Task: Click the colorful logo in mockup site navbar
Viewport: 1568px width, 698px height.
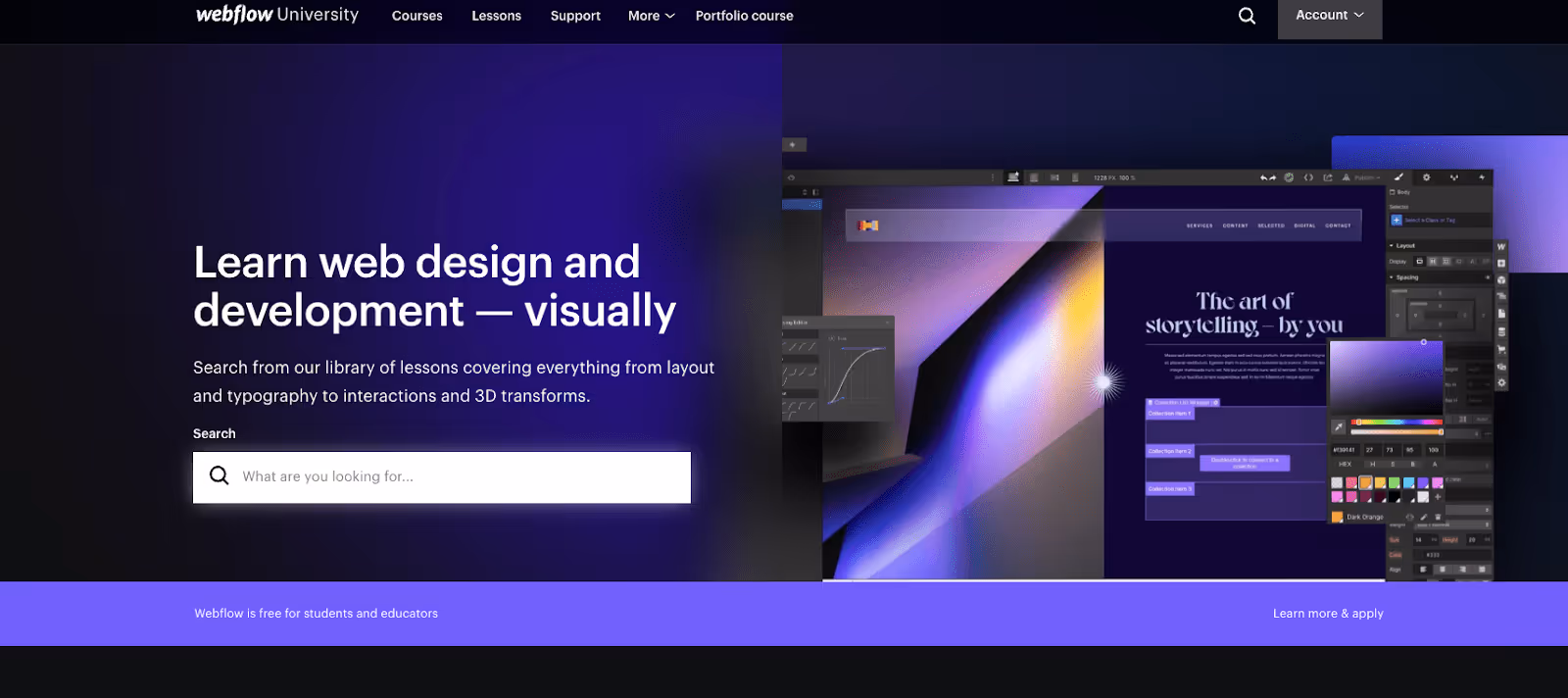Action: point(868,225)
